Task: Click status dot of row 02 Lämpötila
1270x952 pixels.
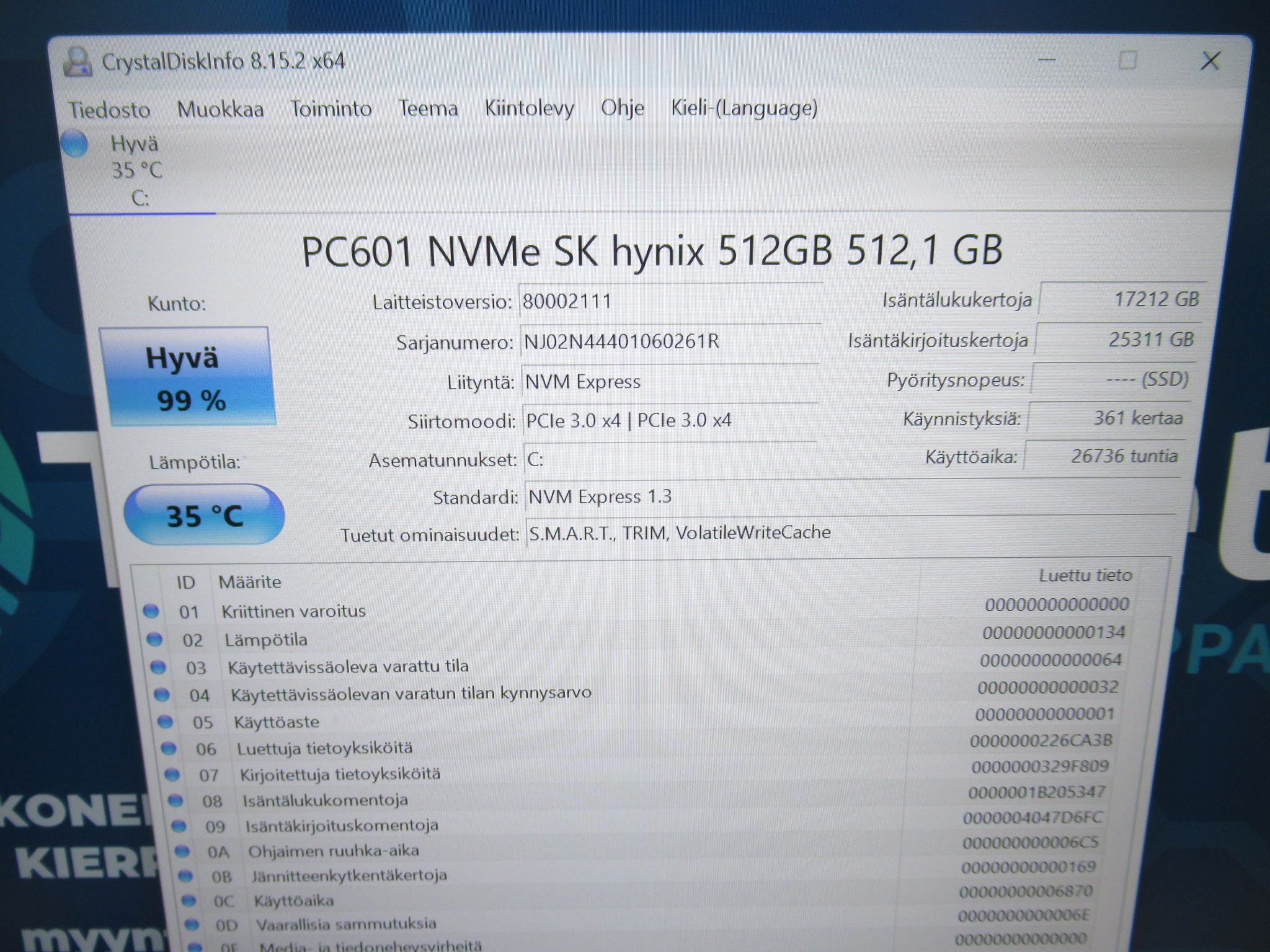Action: (x=154, y=639)
